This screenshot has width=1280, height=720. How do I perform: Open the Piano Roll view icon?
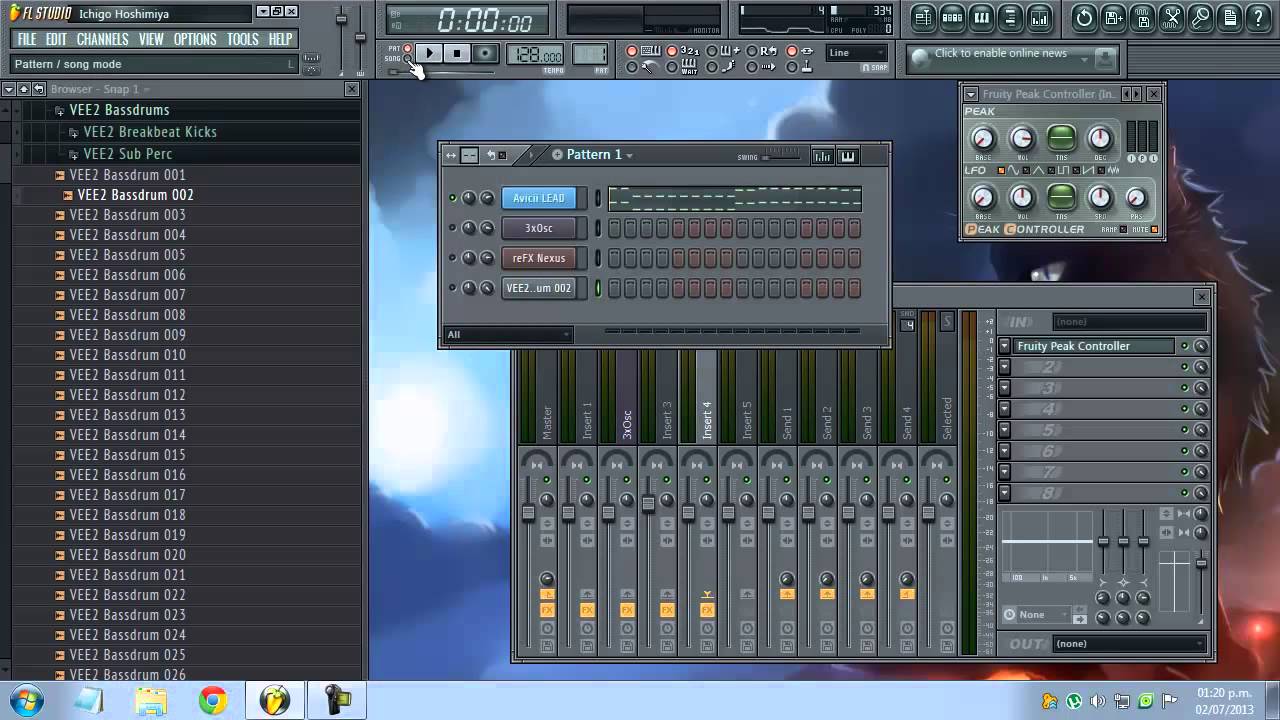(x=981, y=17)
